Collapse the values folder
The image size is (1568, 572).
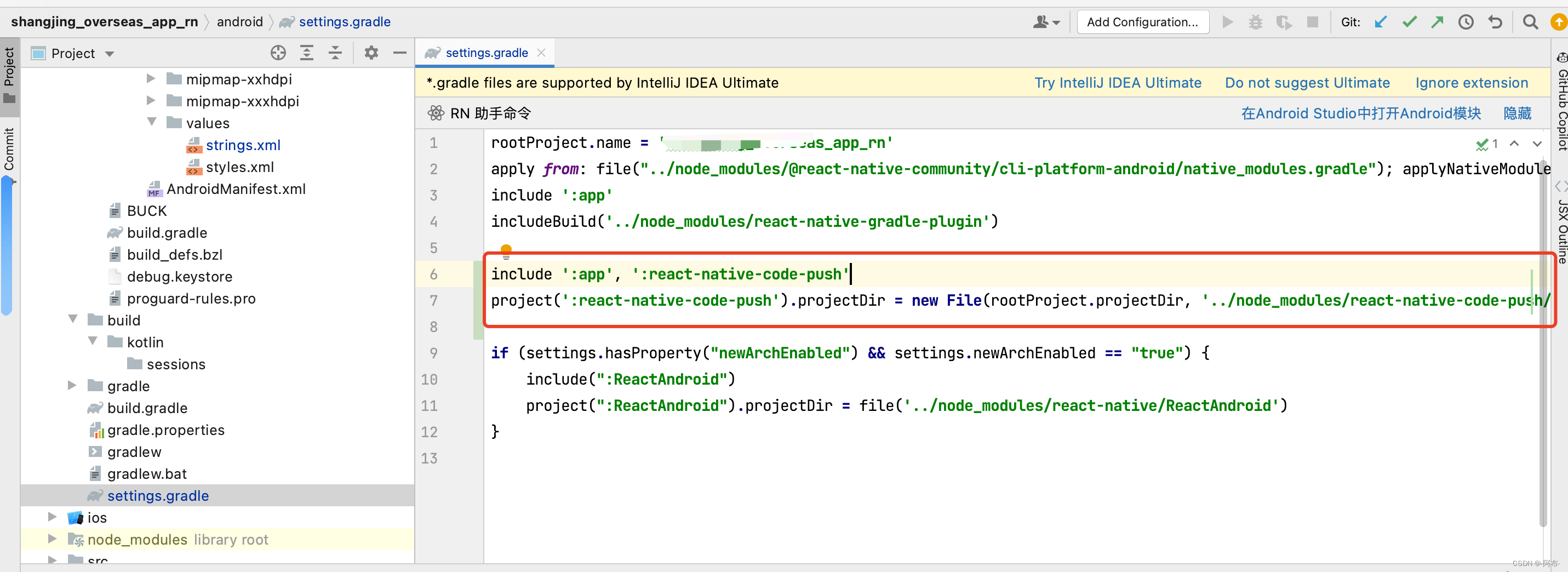152,122
